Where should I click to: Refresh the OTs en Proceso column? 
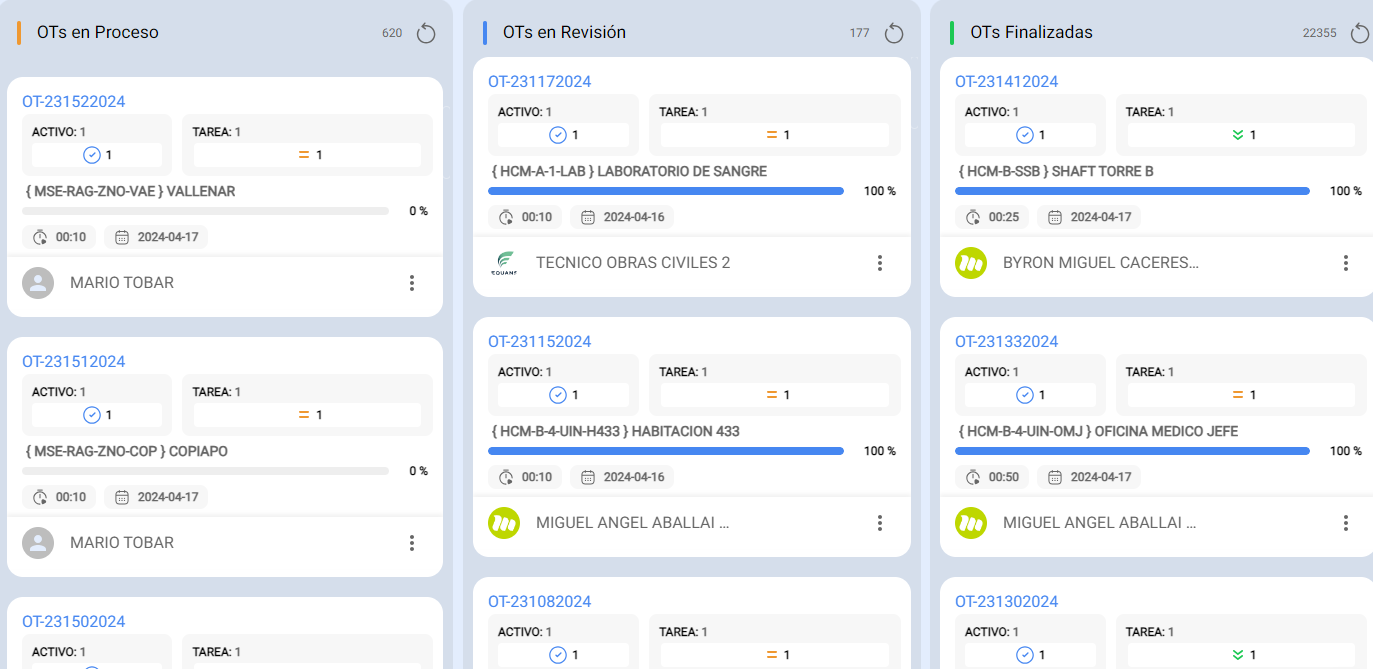pos(426,33)
